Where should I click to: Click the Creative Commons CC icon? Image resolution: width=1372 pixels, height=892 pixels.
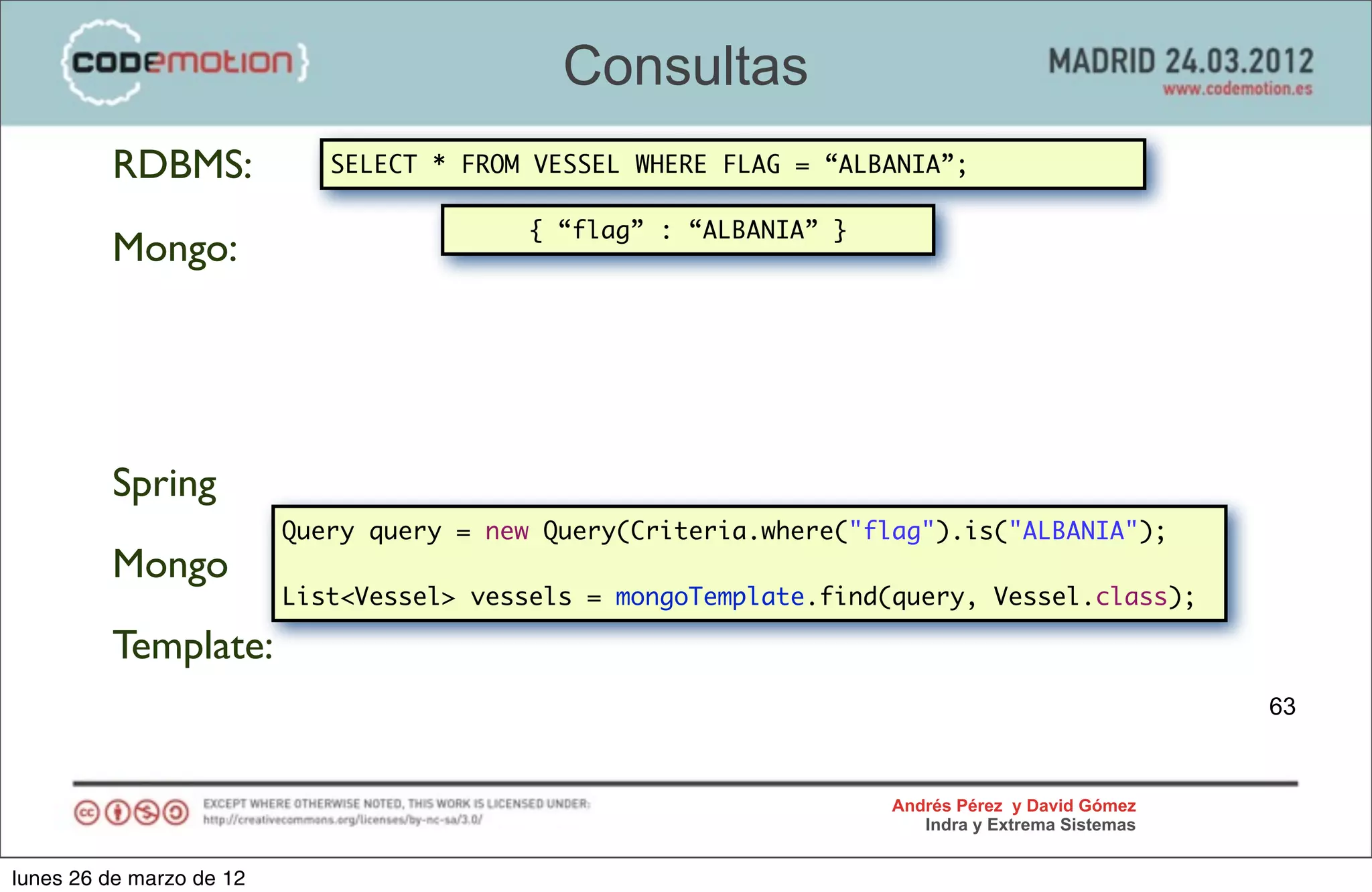coord(87,813)
